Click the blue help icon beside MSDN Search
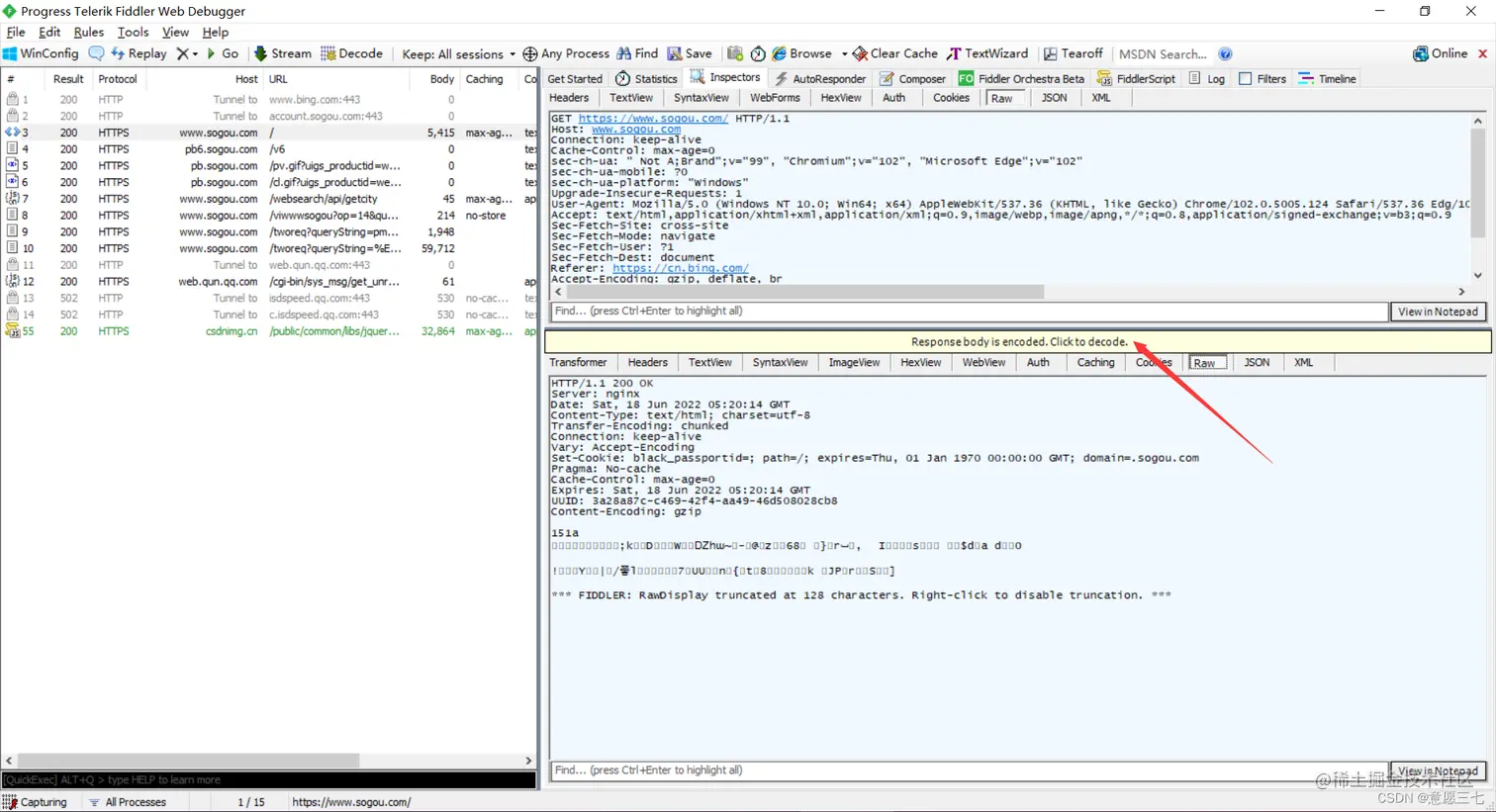The image size is (1496, 812). click(1225, 53)
